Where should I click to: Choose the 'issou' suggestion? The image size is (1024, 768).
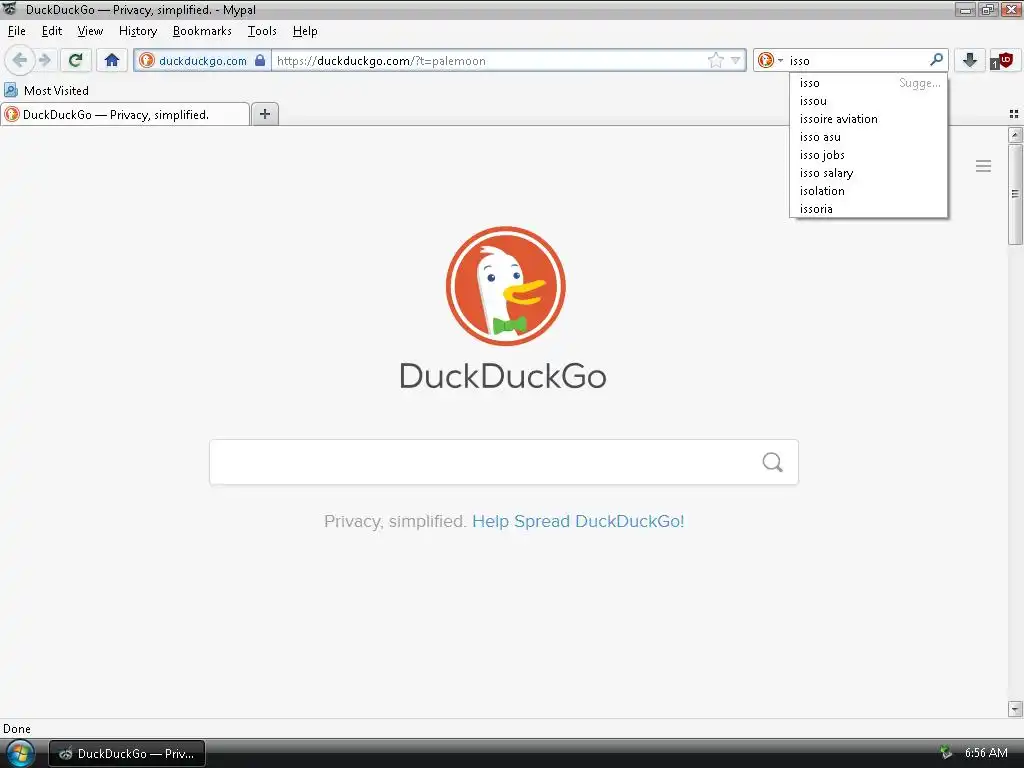pos(869,101)
